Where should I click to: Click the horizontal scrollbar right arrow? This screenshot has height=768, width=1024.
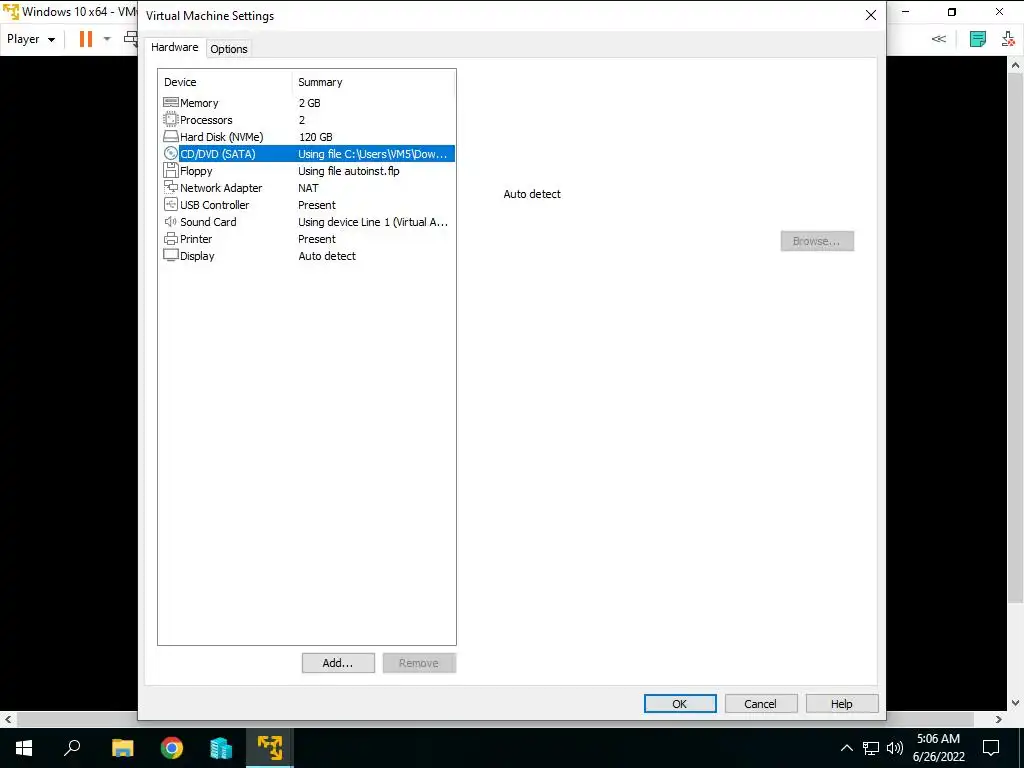click(999, 719)
